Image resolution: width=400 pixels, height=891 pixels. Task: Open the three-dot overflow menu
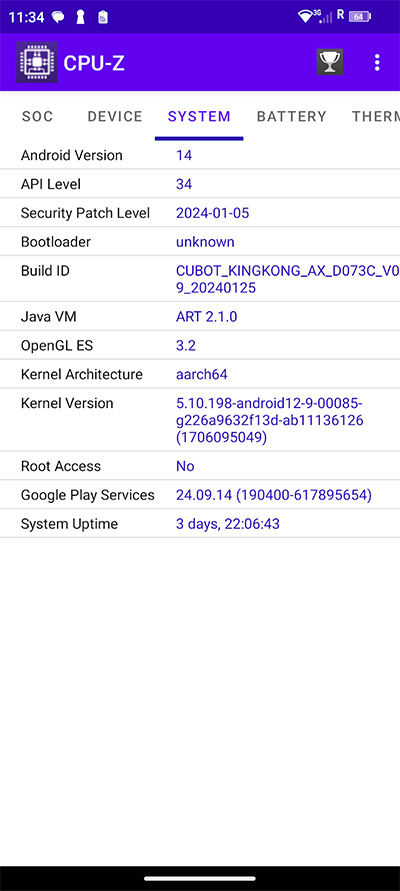point(377,63)
